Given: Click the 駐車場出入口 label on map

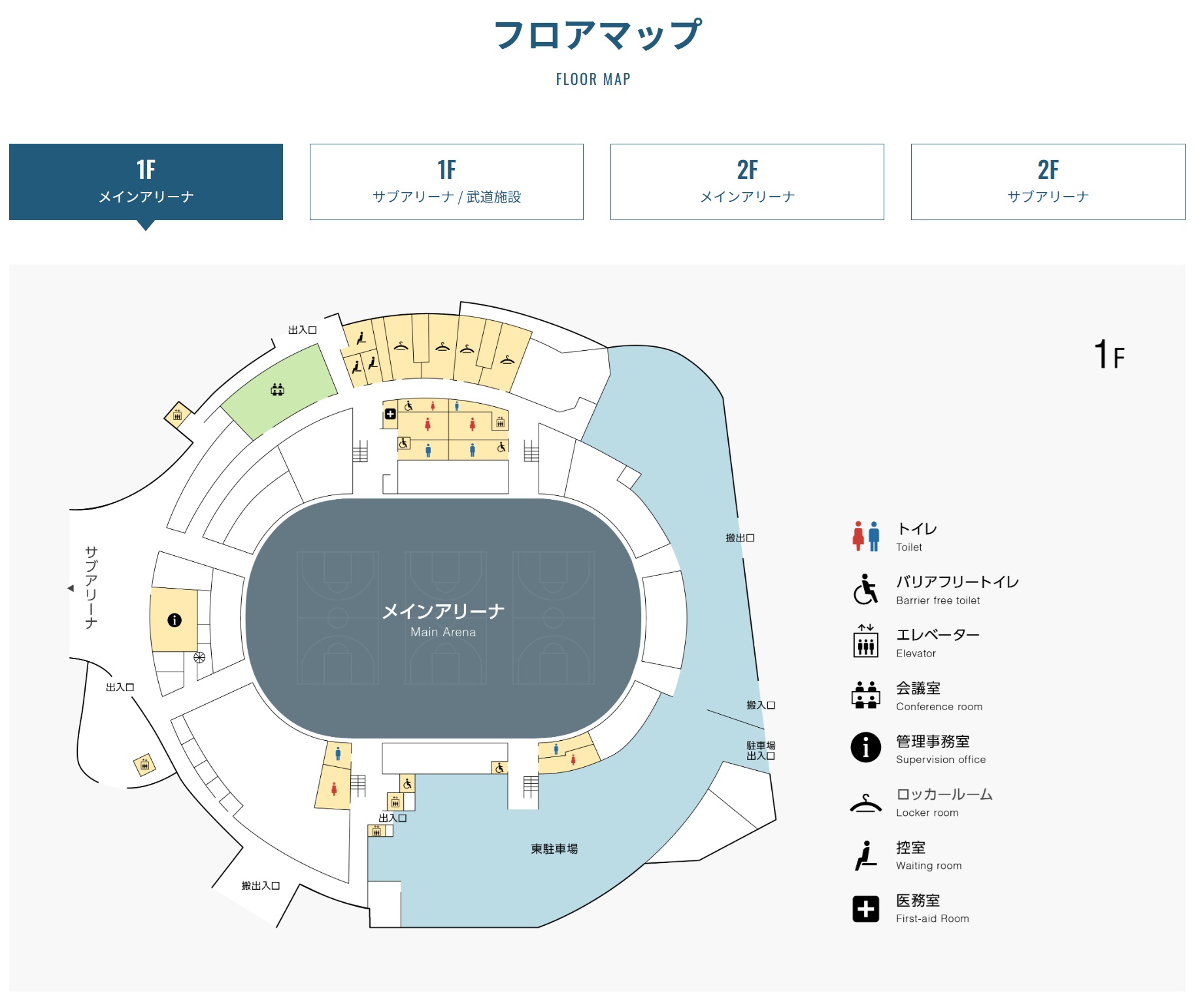Looking at the screenshot, I should point(761,751).
